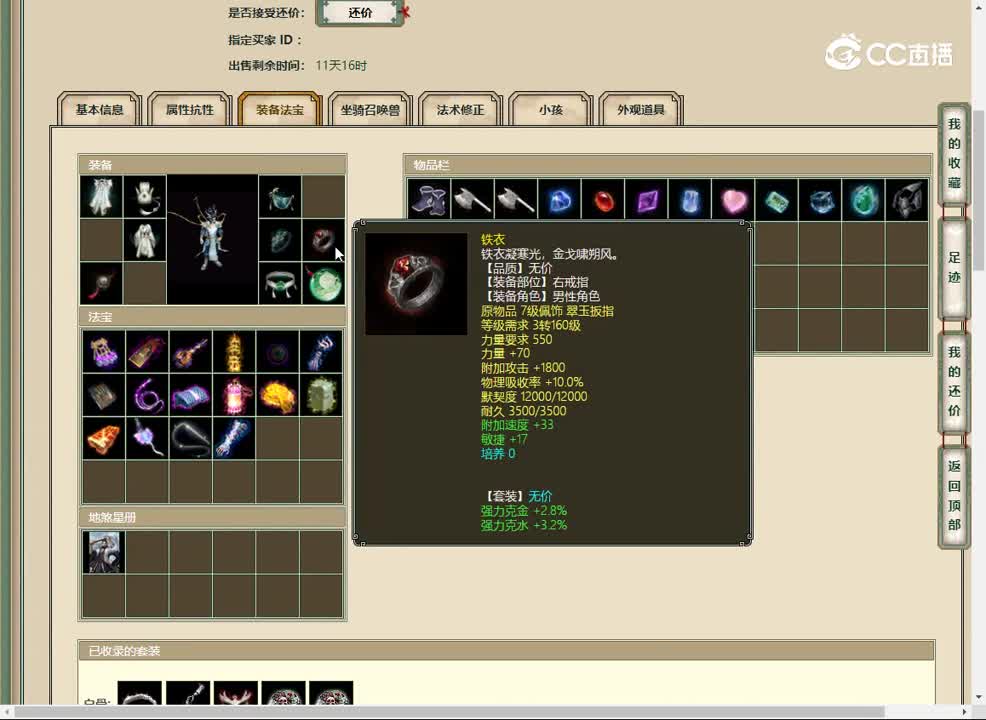986x720 pixels.
Task: Select the axe beside the blue heart gem
Action: (x=516, y=200)
